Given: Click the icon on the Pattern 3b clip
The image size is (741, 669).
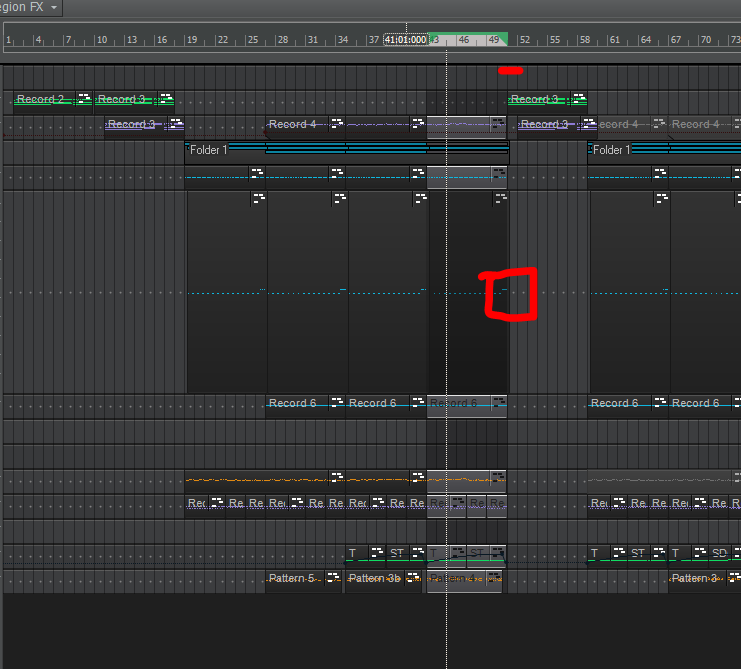Looking at the screenshot, I should (x=414, y=577).
